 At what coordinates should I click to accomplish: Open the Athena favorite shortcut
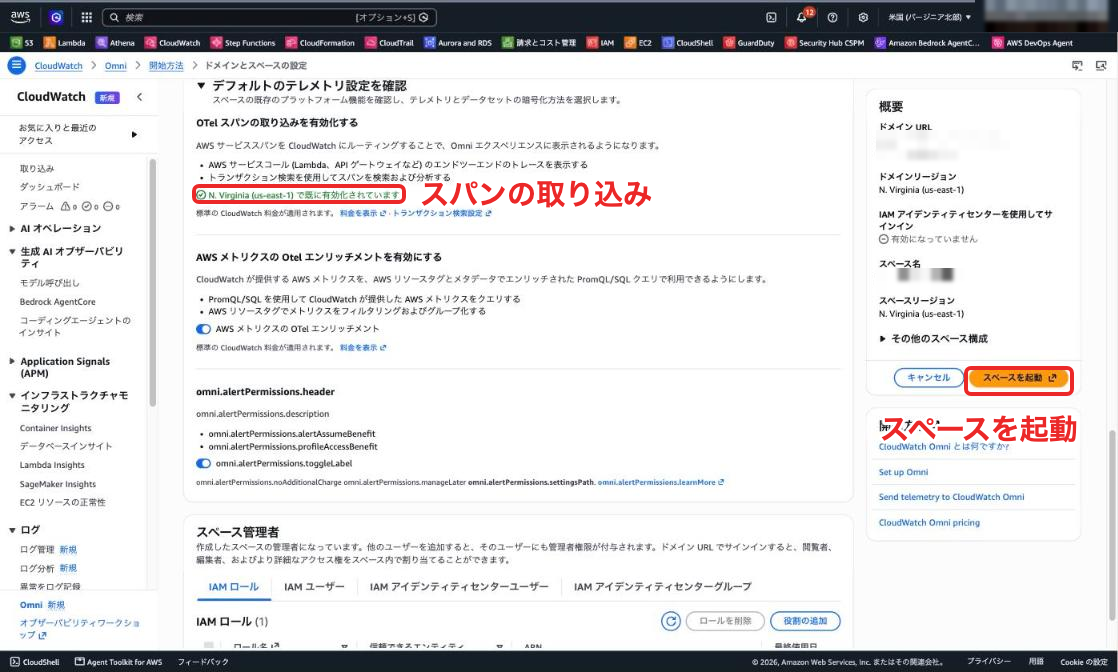pyautogui.click(x=115, y=43)
